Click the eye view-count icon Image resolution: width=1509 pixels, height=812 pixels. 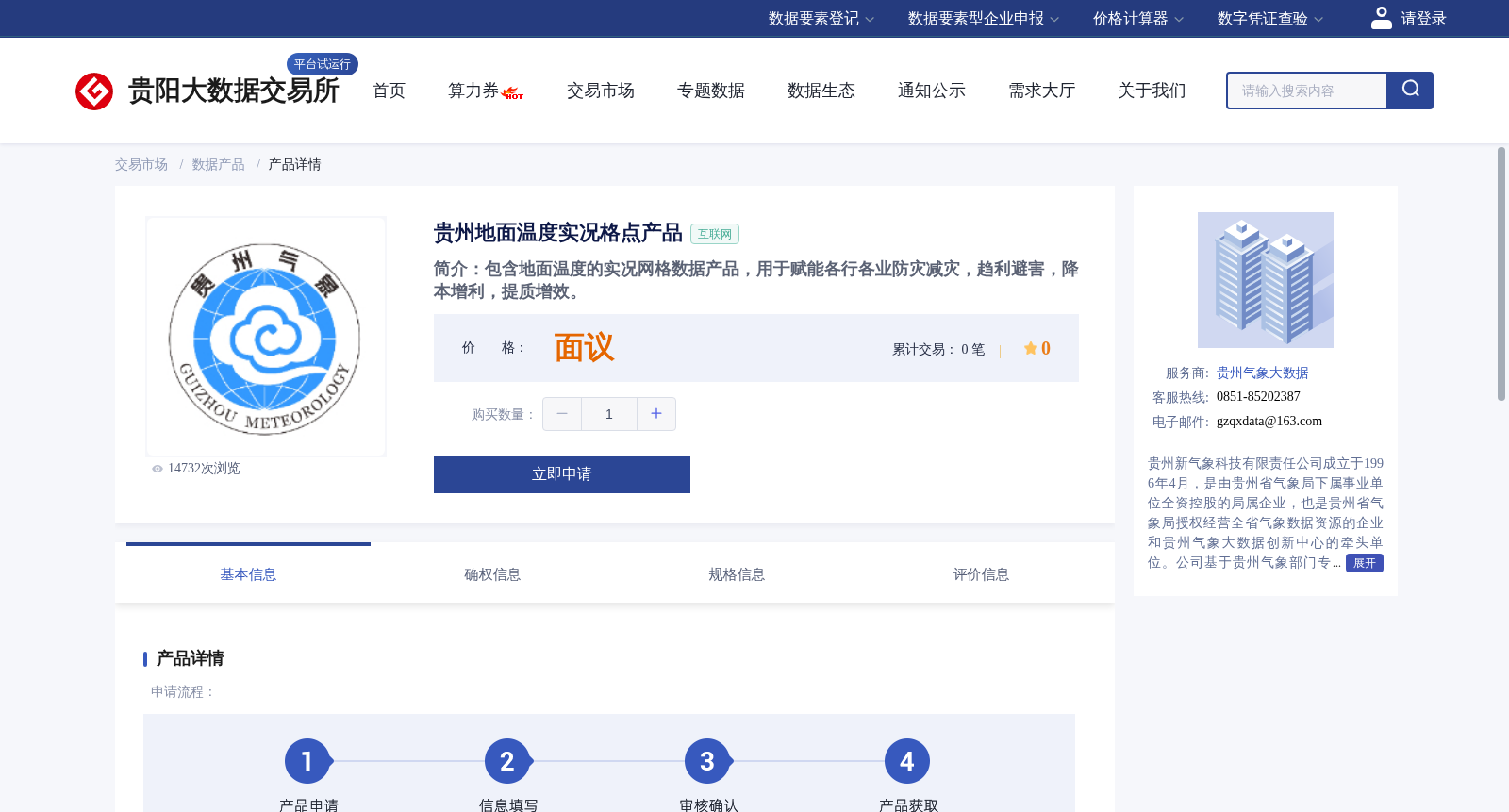click(x=158, y=469)
